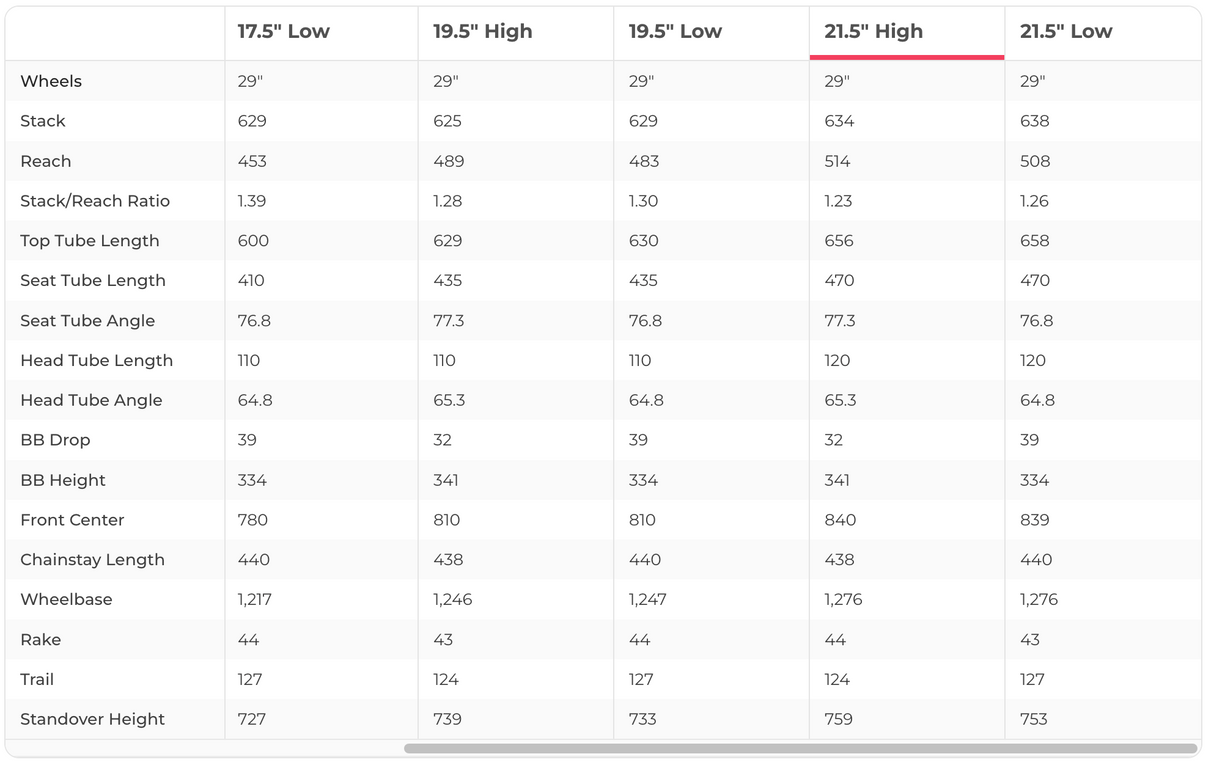Screen dimensions: 1214x765
Task: Click the Top Tube Length row label
Action: pyautogui.click(x=89, y=241)
